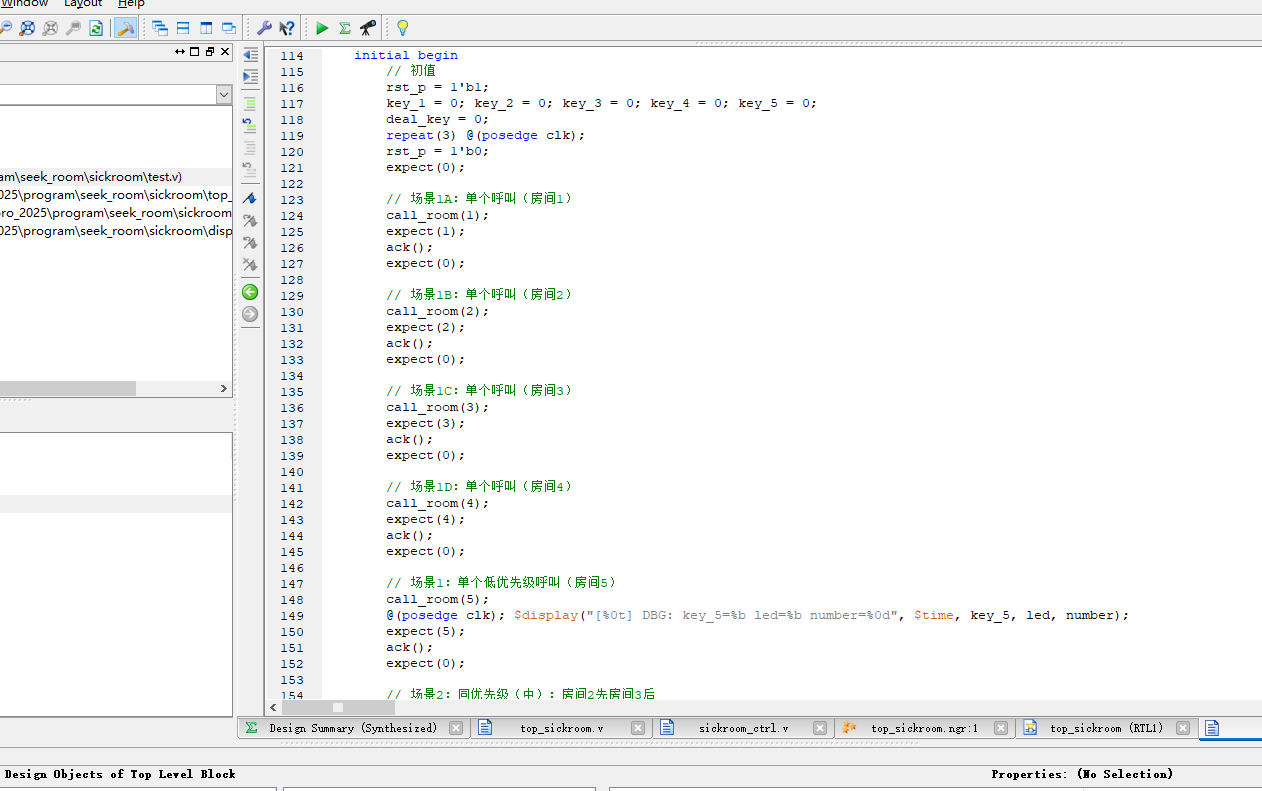Place cursor on line 119 repeat statement

pyautogui.click(x=485, y=135)
